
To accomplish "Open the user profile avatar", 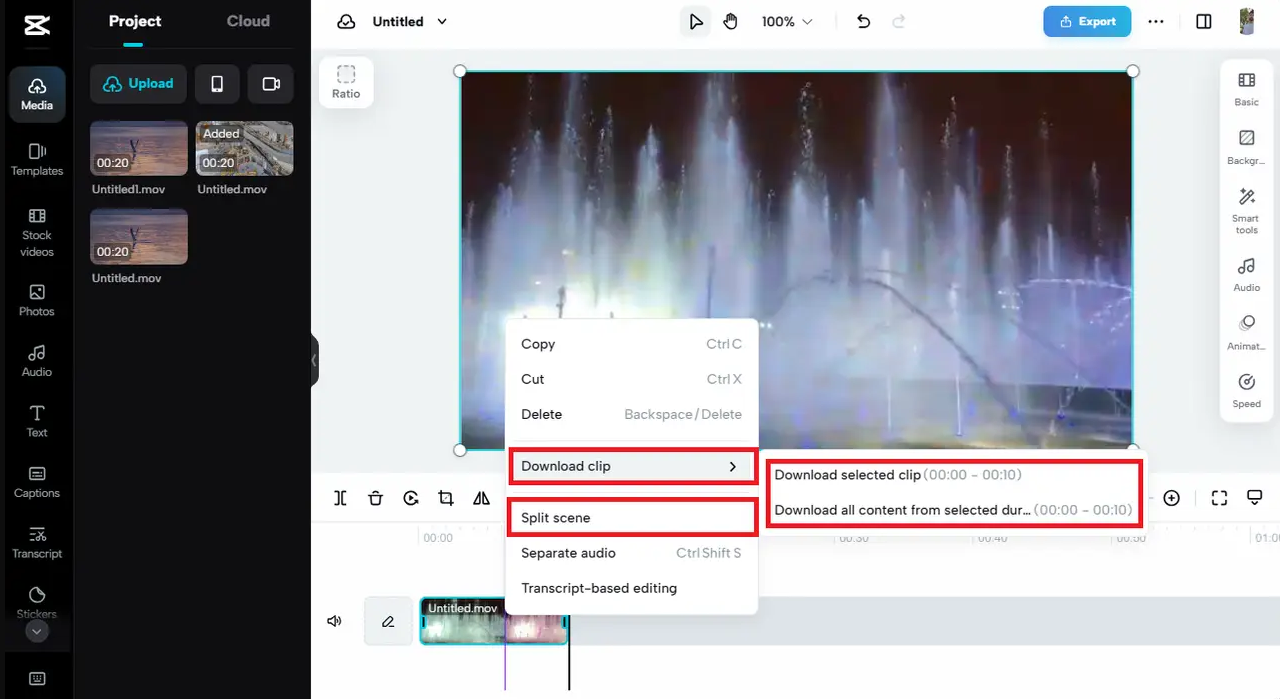I will 1247,21.
